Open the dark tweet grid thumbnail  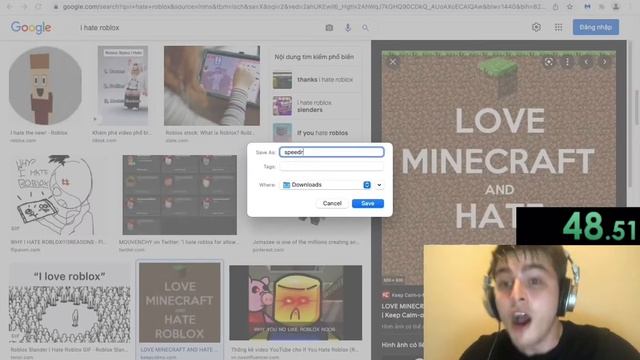180,195
